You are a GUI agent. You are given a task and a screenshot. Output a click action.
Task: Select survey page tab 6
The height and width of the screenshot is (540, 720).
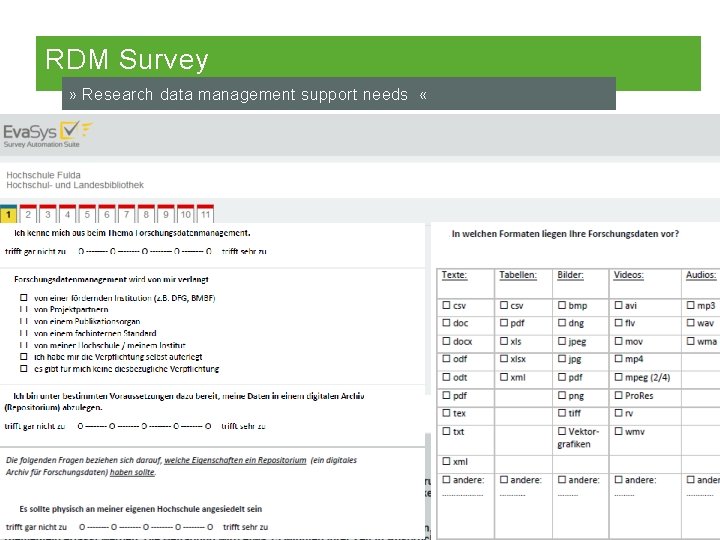click(x=107, y=214)
